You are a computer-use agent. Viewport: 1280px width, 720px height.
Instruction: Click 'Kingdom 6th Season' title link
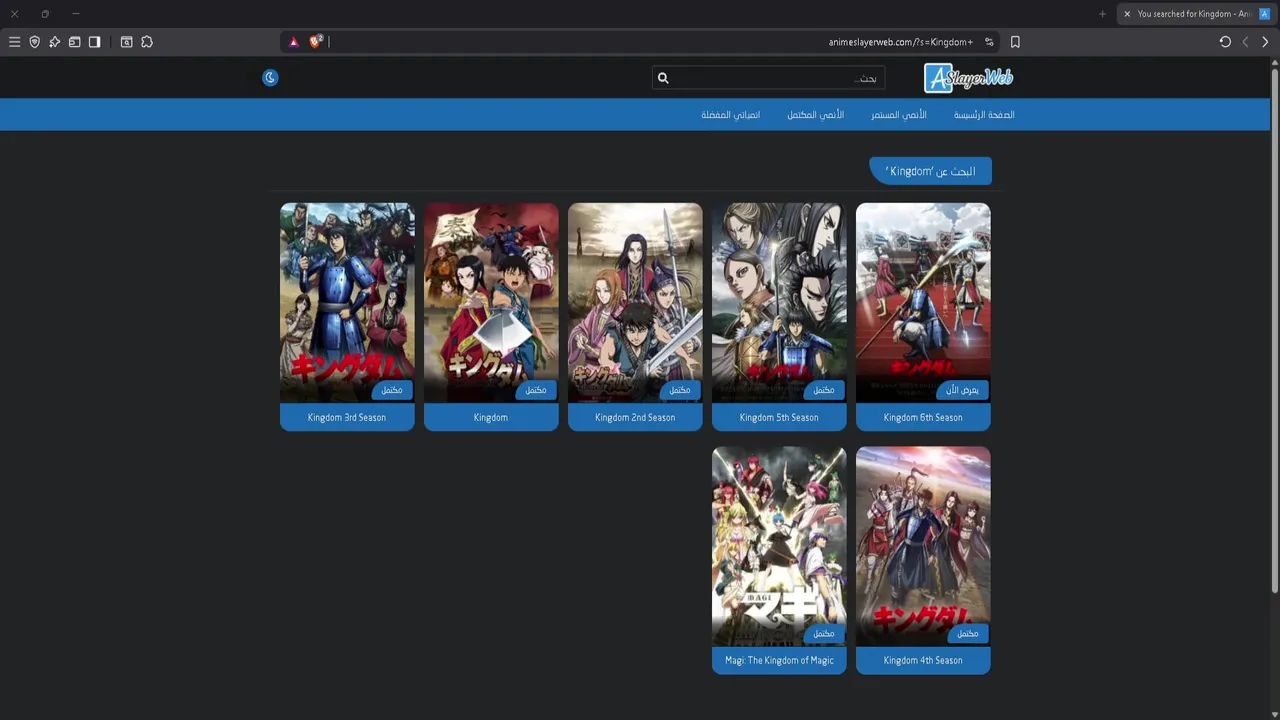(x=923, y=418)
